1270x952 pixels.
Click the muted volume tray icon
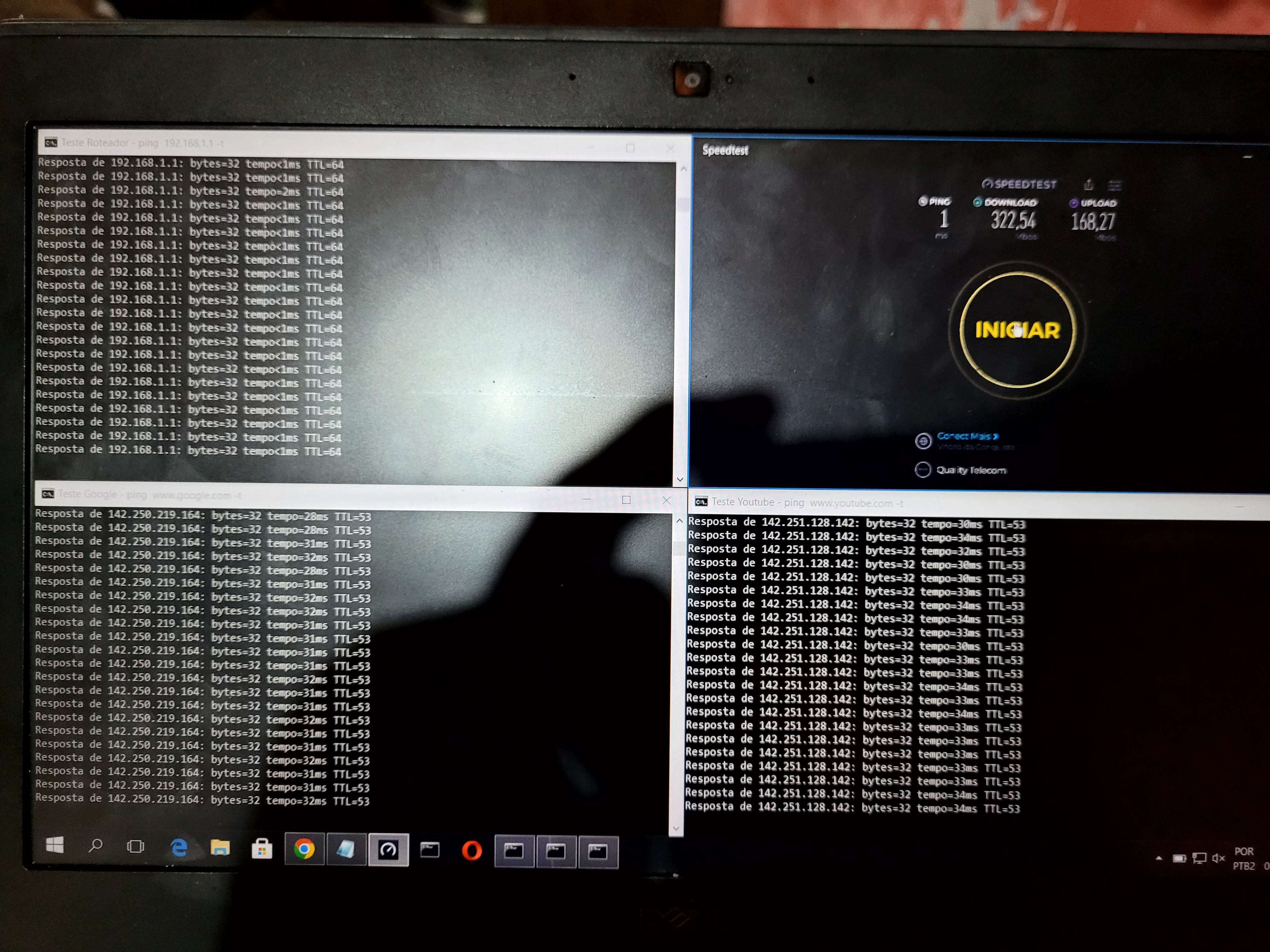tap(1218, 858)
